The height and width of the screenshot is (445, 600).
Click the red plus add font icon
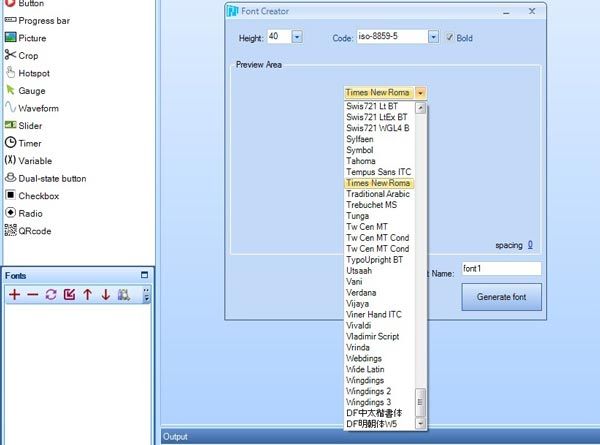point(14,295)
